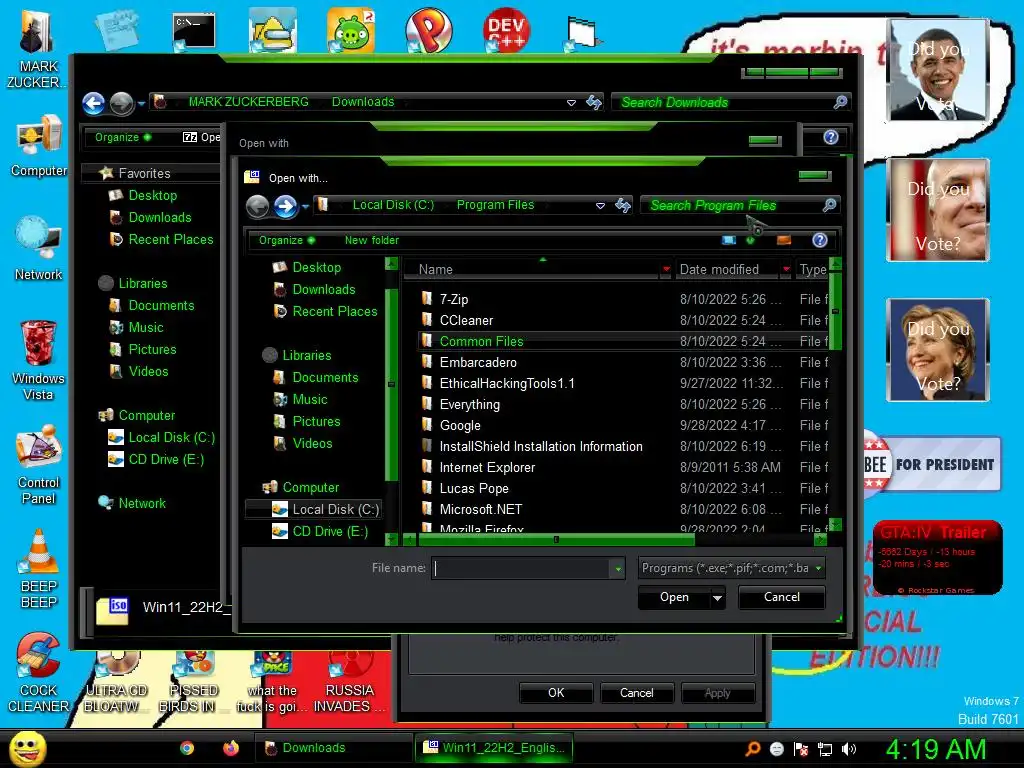Open the 7-Zip folder
Screen dimensions: 1024x768
tap(453, 299)
